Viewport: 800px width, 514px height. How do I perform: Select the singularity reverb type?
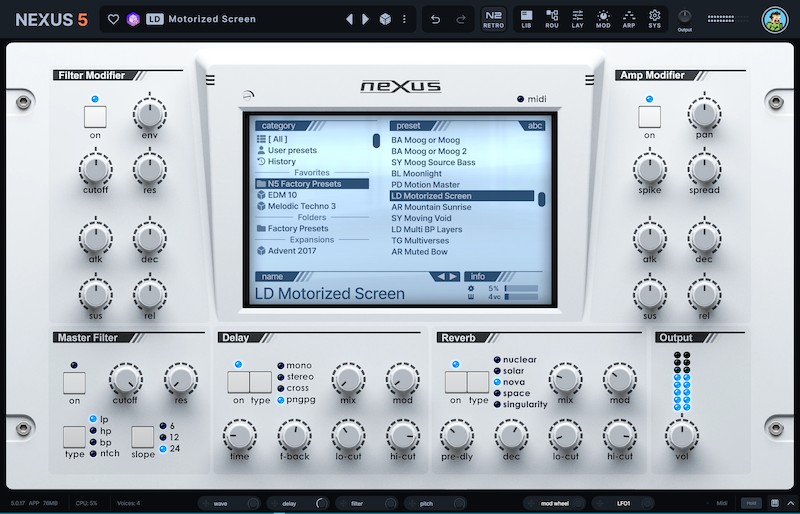[x=520, y=404]
